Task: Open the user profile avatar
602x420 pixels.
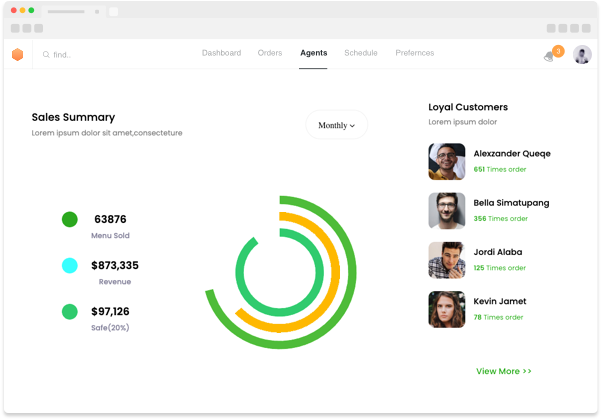Action: [x=582, y=55]
